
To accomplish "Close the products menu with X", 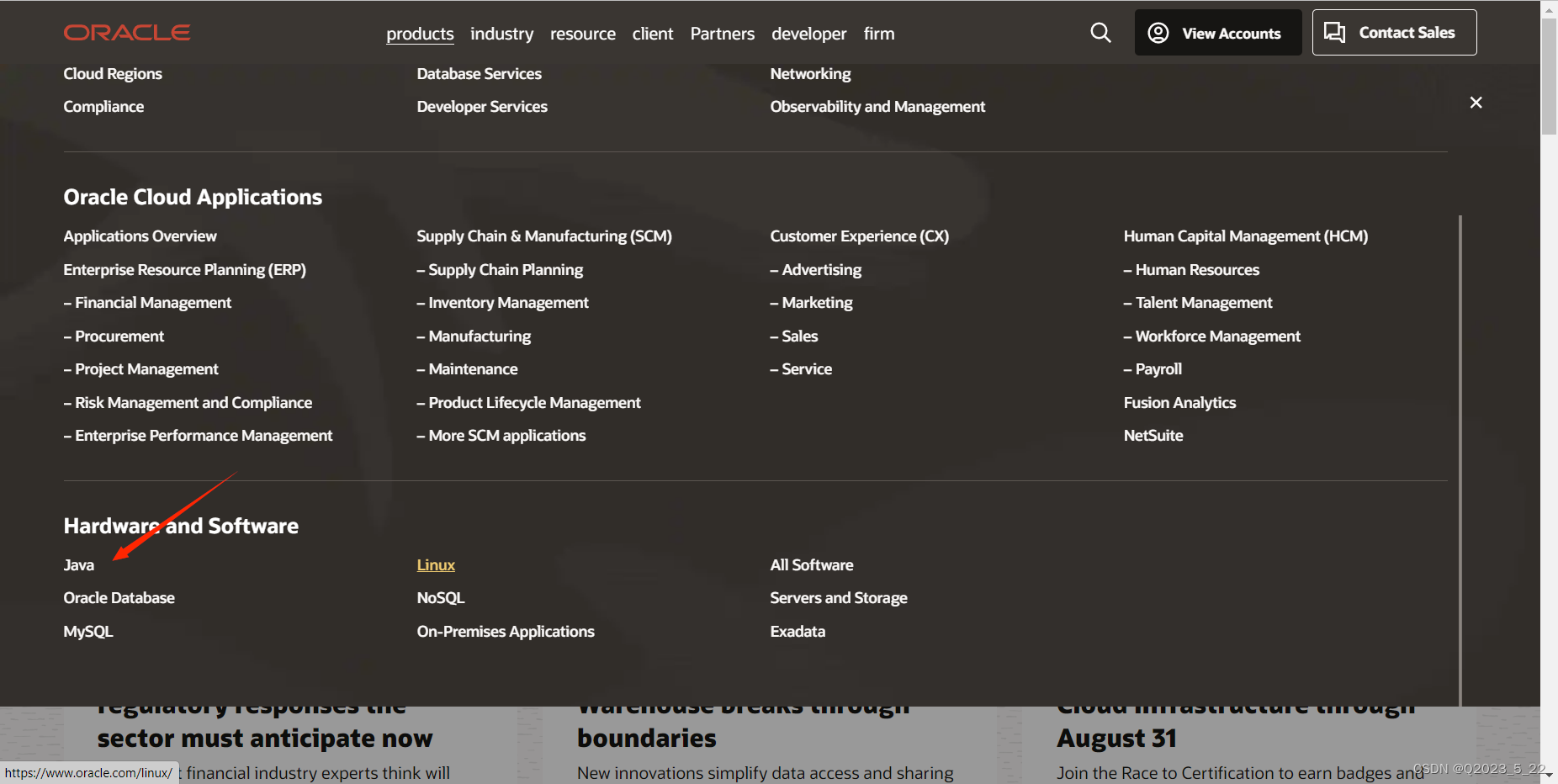I will (x=1476, y=103).
